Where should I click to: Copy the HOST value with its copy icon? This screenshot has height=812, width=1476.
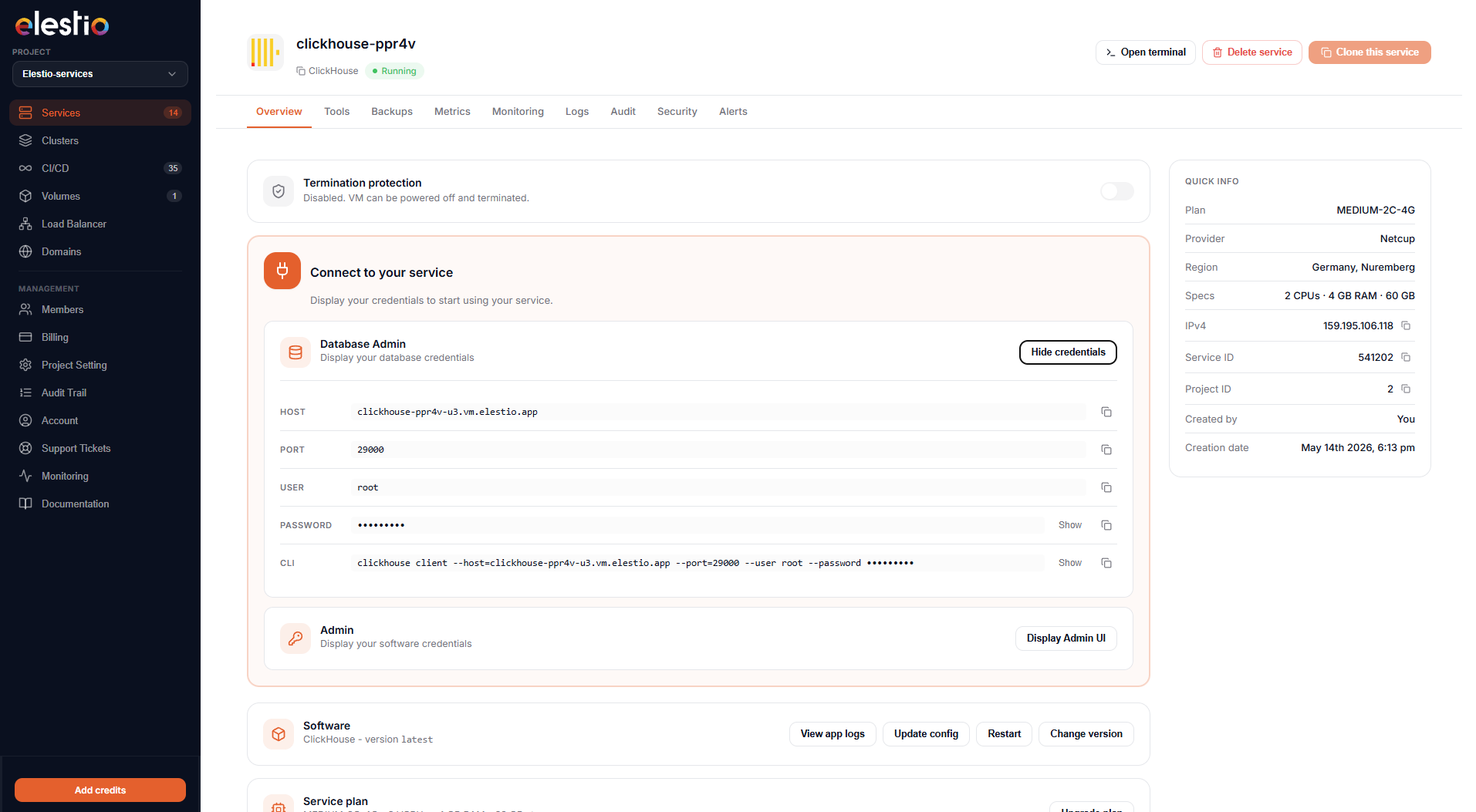[x=1106, y=412]
